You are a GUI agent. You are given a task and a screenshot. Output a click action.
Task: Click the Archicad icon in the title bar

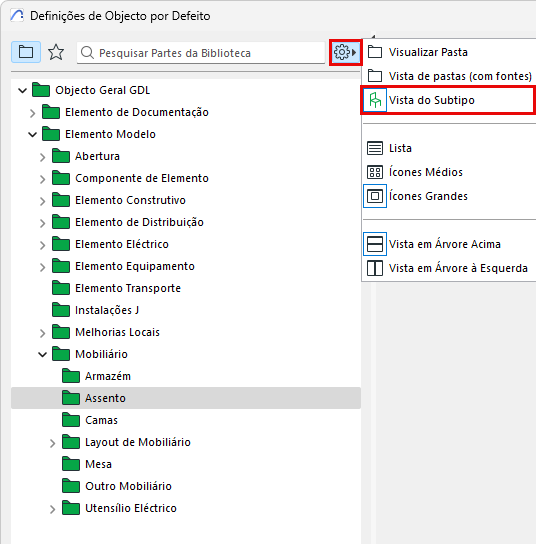17,16
